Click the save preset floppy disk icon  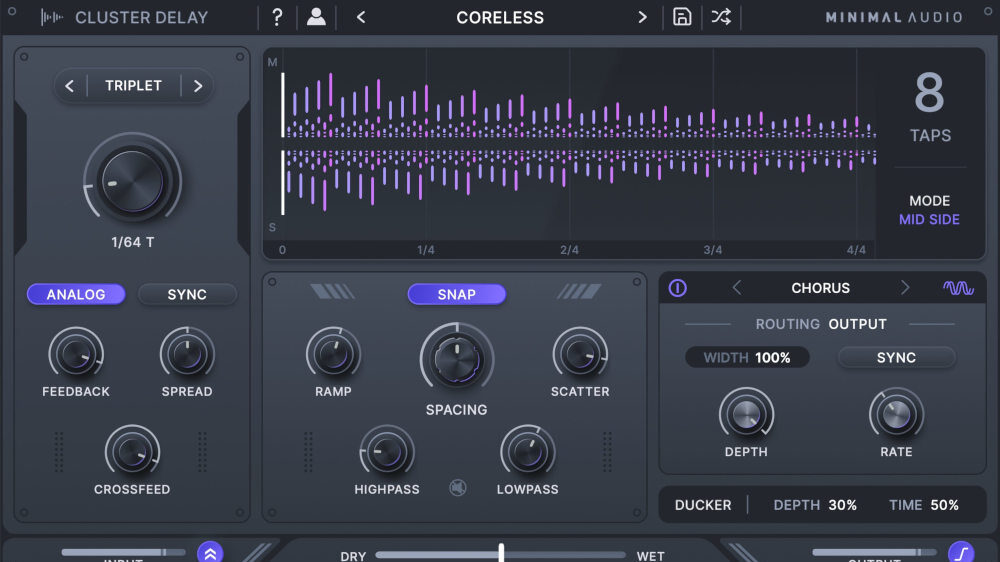coord(682,17)
